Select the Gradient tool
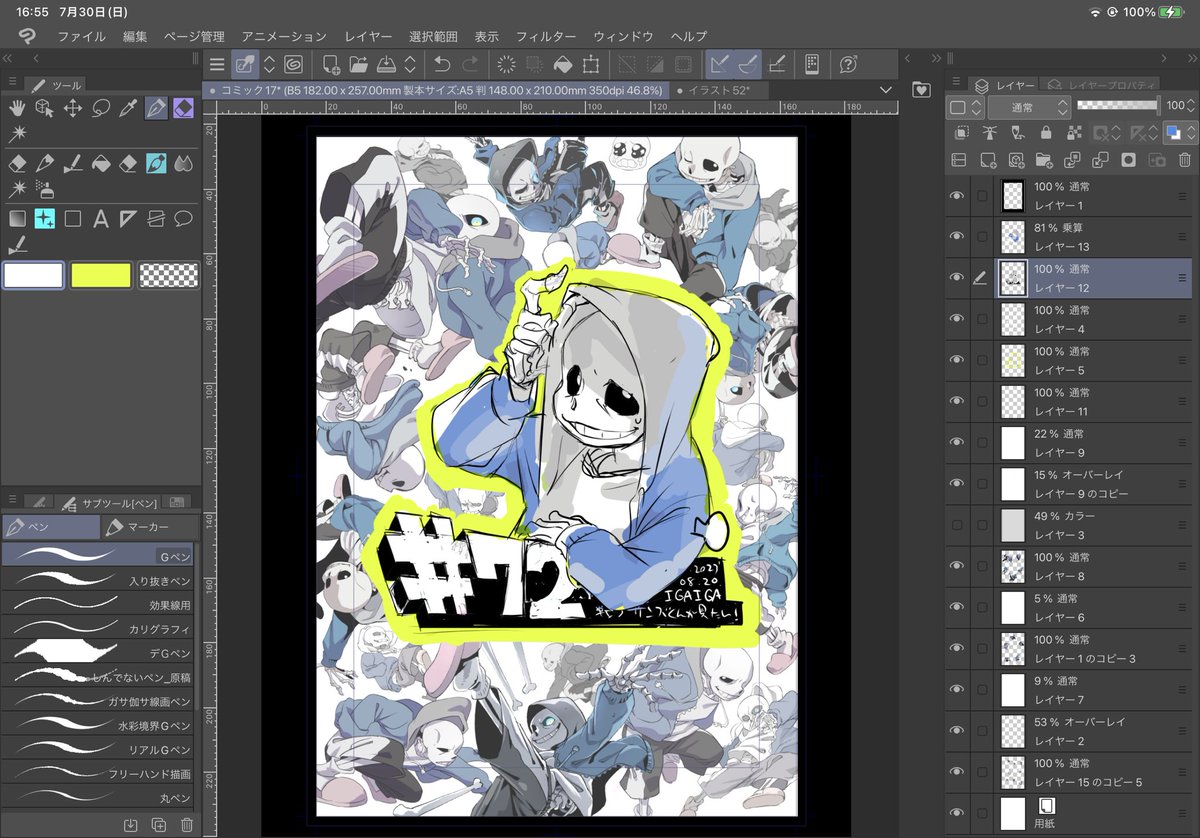 [x=16, y=218]
